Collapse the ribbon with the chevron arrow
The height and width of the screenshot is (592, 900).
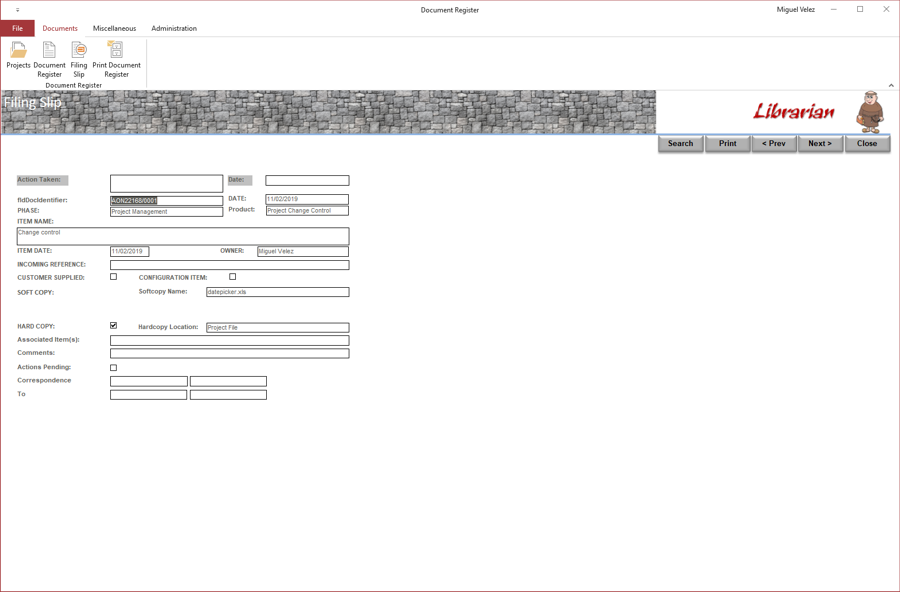click(891, 86)
